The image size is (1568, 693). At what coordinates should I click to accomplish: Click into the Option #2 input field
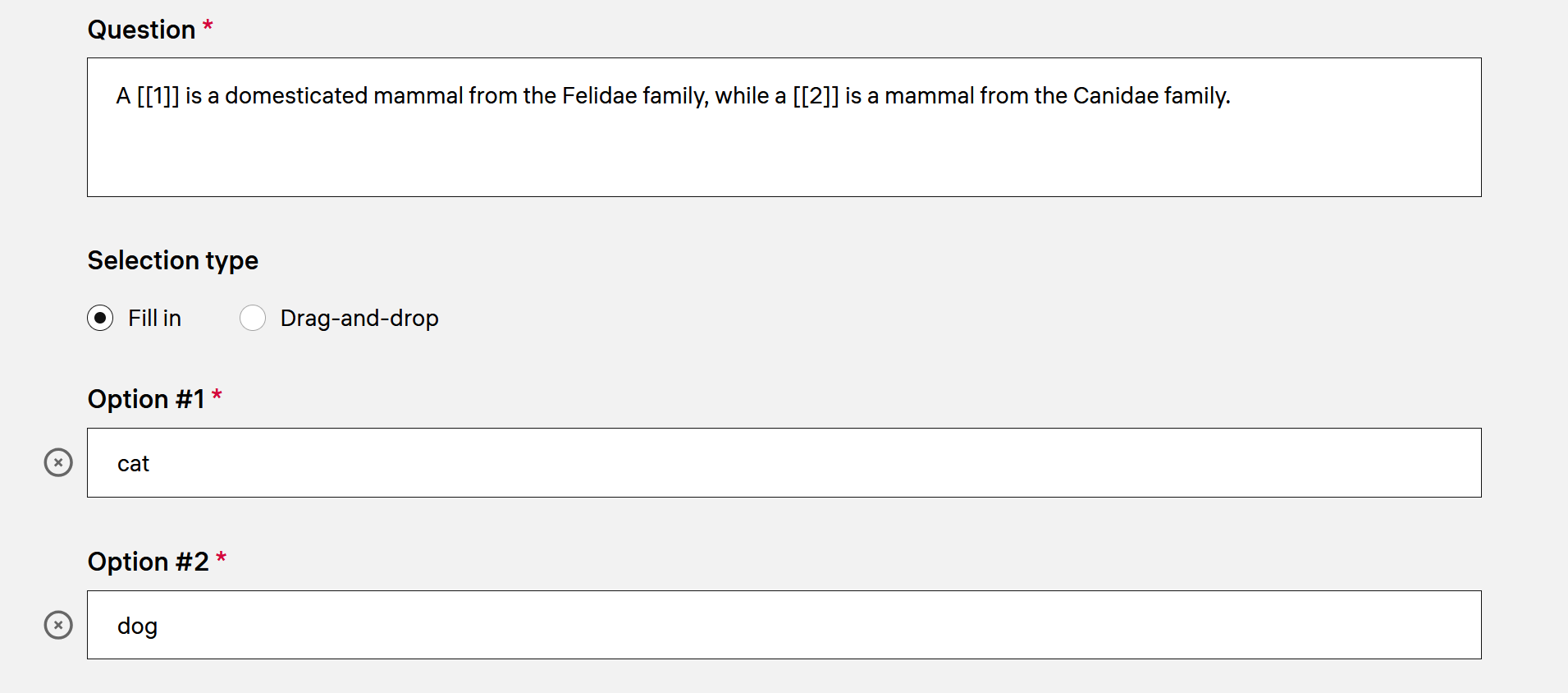(784, 625)
